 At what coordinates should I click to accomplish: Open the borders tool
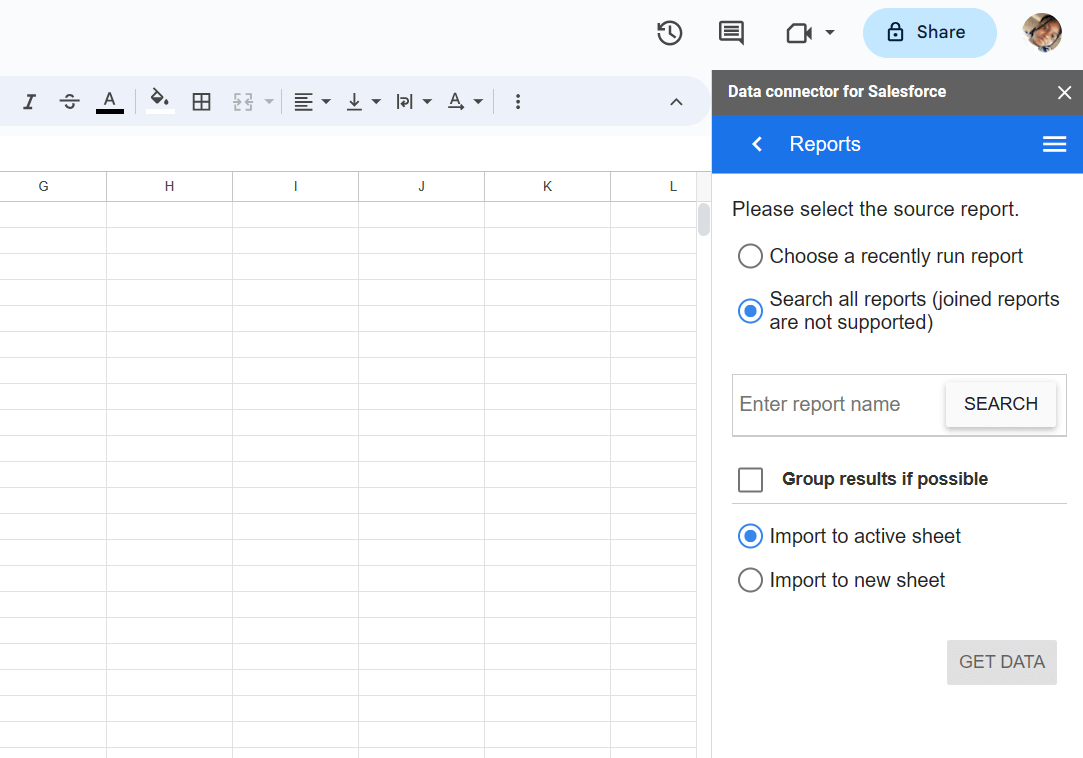coord(201,102)
